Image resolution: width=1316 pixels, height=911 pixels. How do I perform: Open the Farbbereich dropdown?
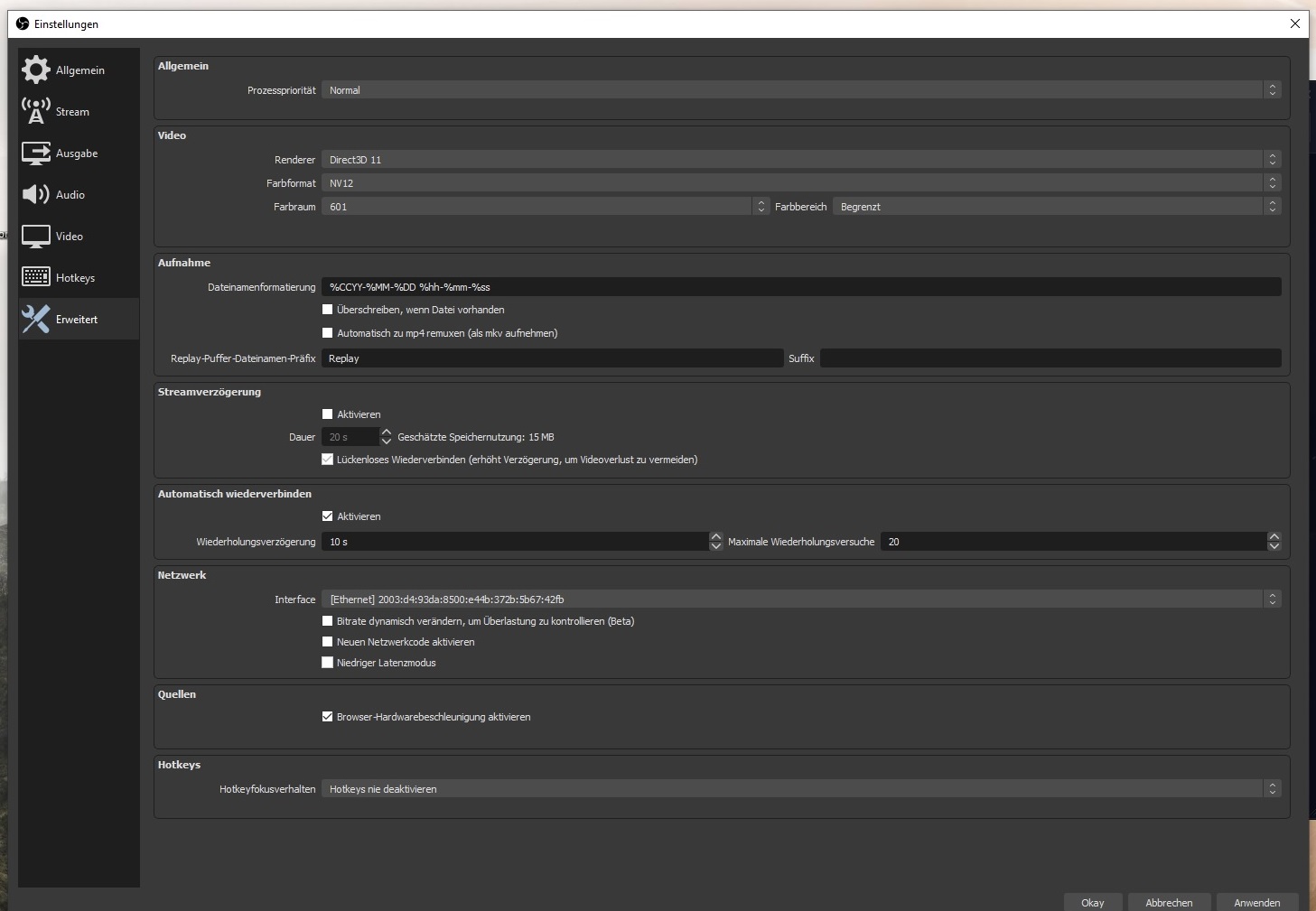(1056, 207)
